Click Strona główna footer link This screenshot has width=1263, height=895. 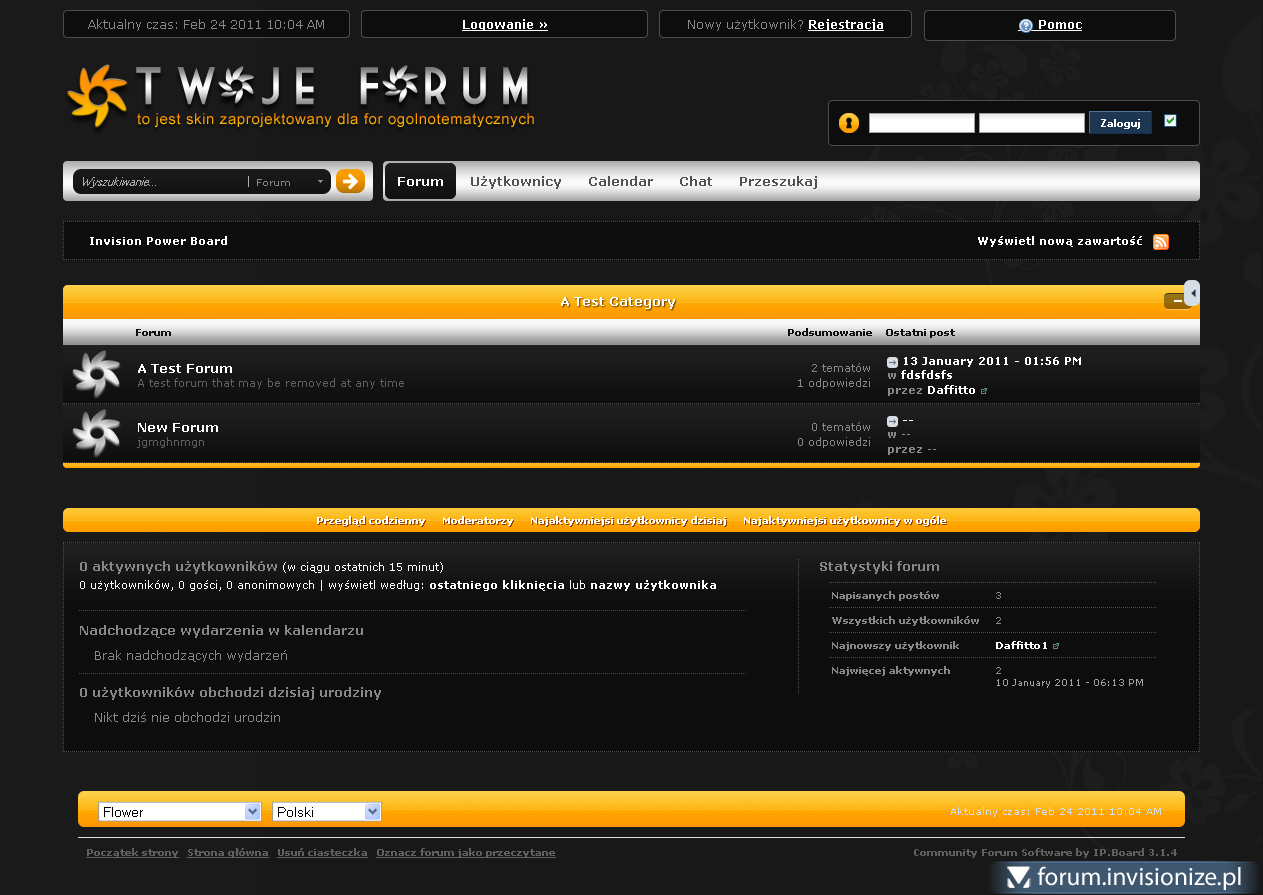[x=228, y=853]
